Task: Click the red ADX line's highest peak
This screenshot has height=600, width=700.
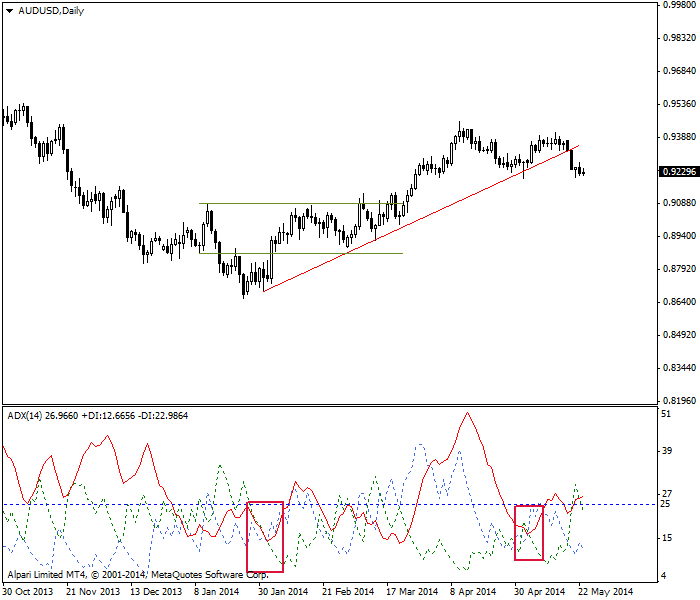Action: tap(467, 413)
